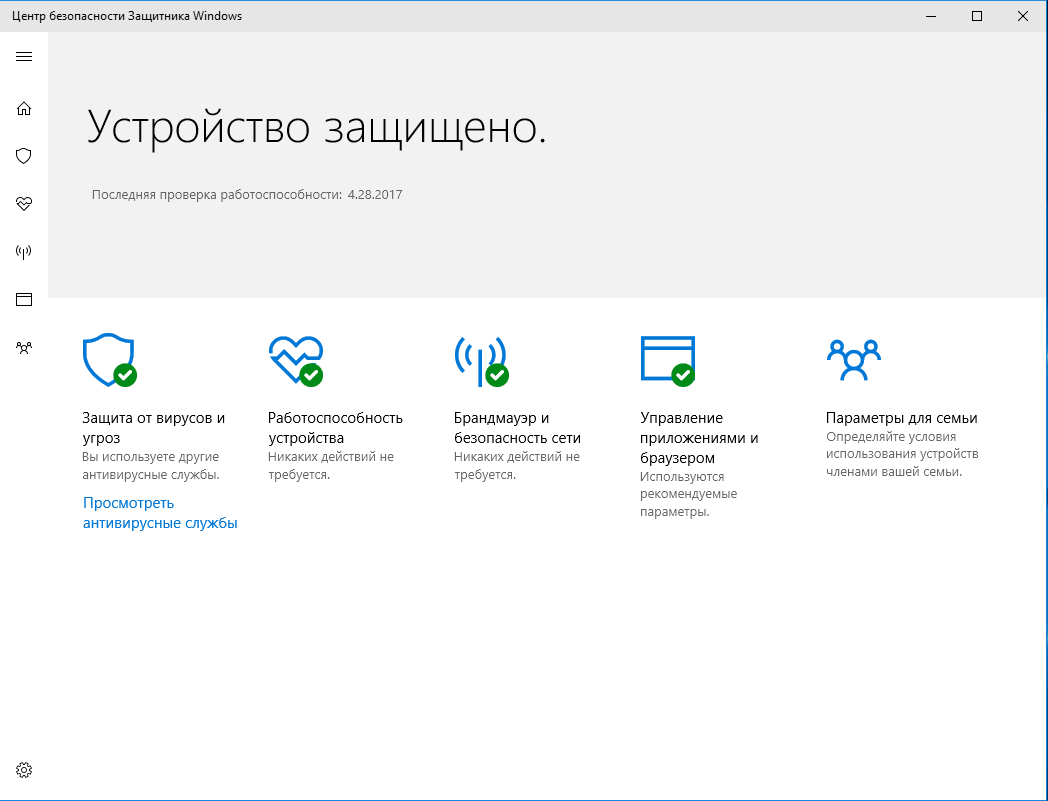Click the last health check date 4.28.2017
Viewport: 1048px width, 801px height.
(375, 195)
